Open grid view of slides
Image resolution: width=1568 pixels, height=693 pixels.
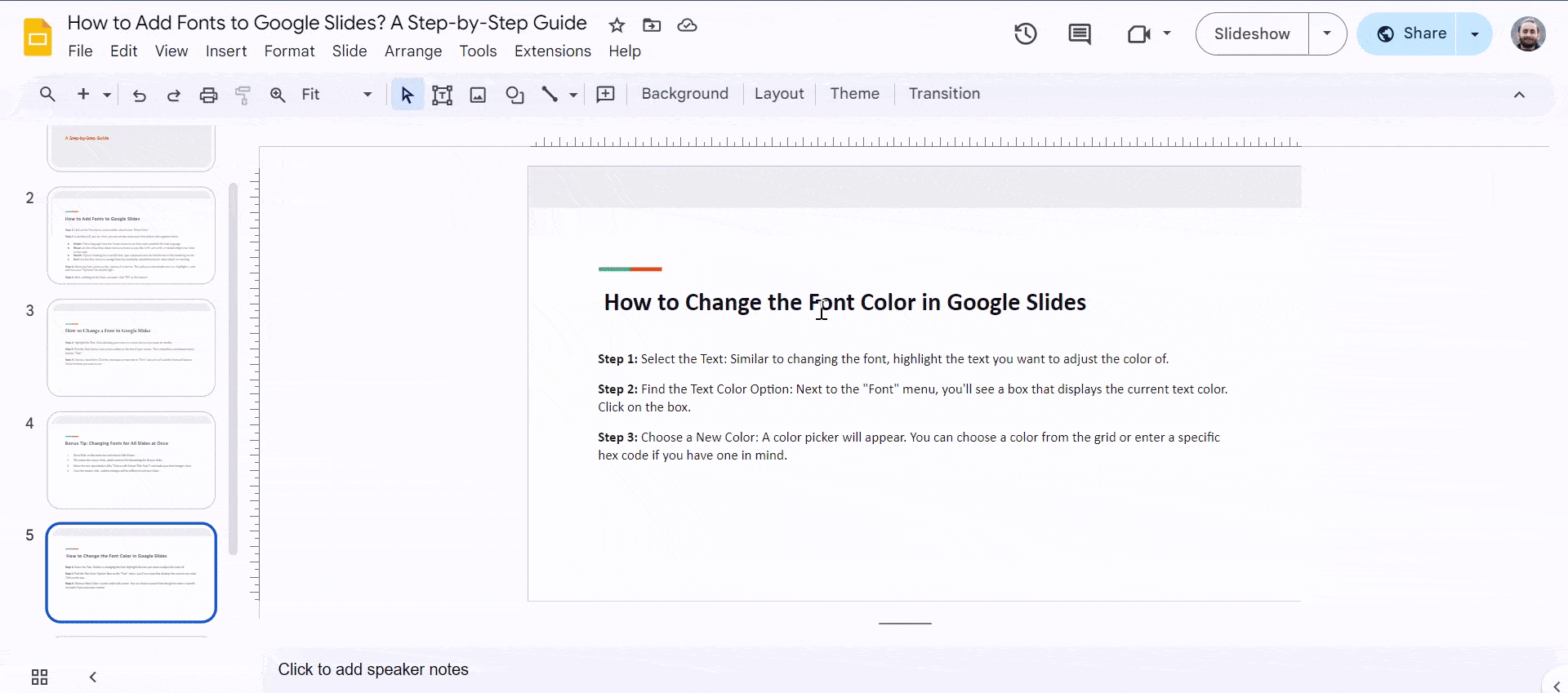39,677
